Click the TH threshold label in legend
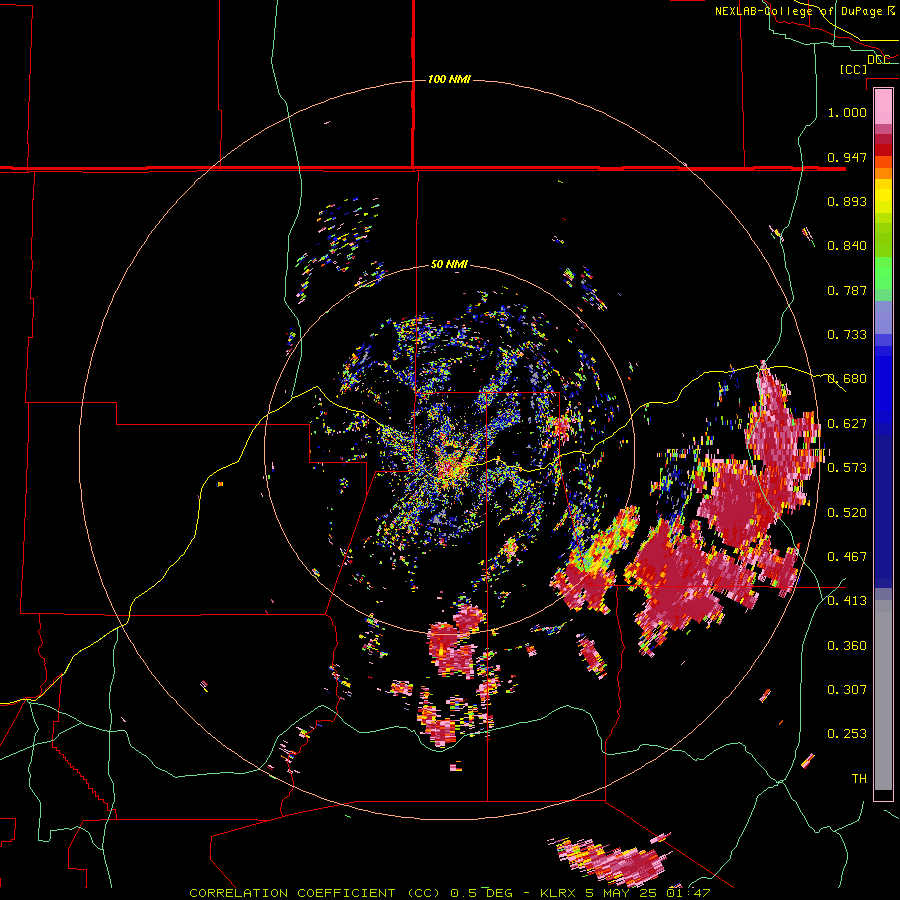Viewport: 900px width, 900px height. (859, 779)
